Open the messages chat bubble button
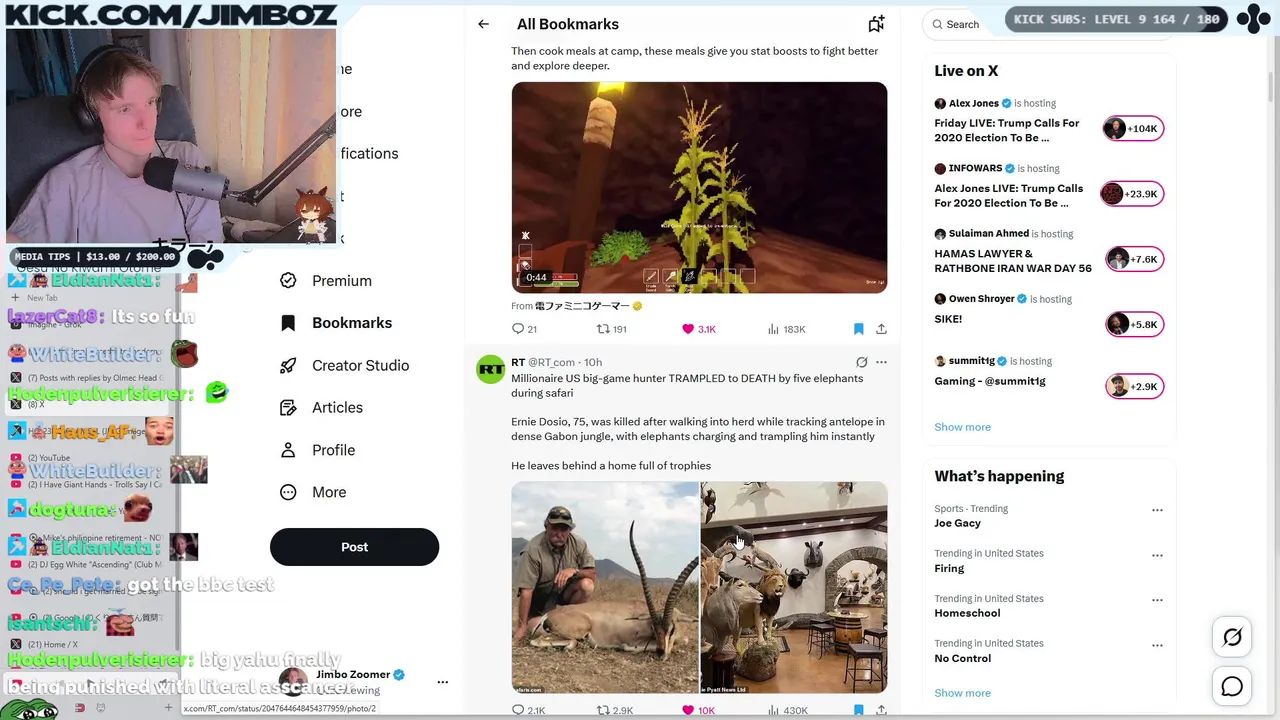This screenshot has width=1280, height=720. [x=1232, y=687]
